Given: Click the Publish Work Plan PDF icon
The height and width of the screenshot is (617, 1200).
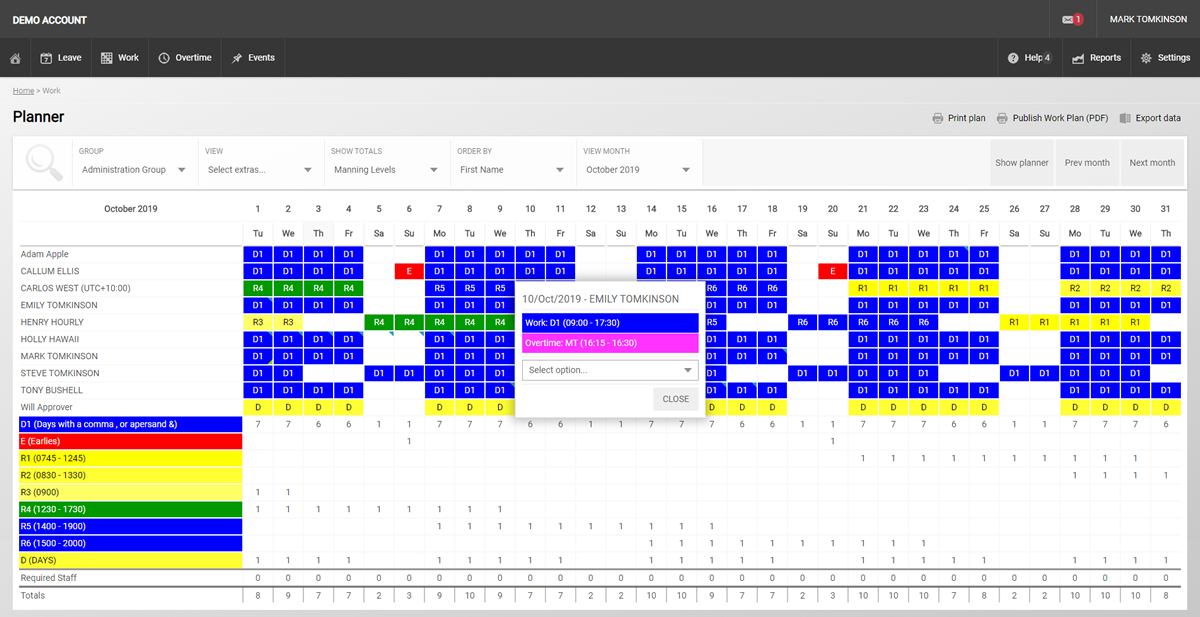Looking at the screenshot, I should [x=1002, y=118].
